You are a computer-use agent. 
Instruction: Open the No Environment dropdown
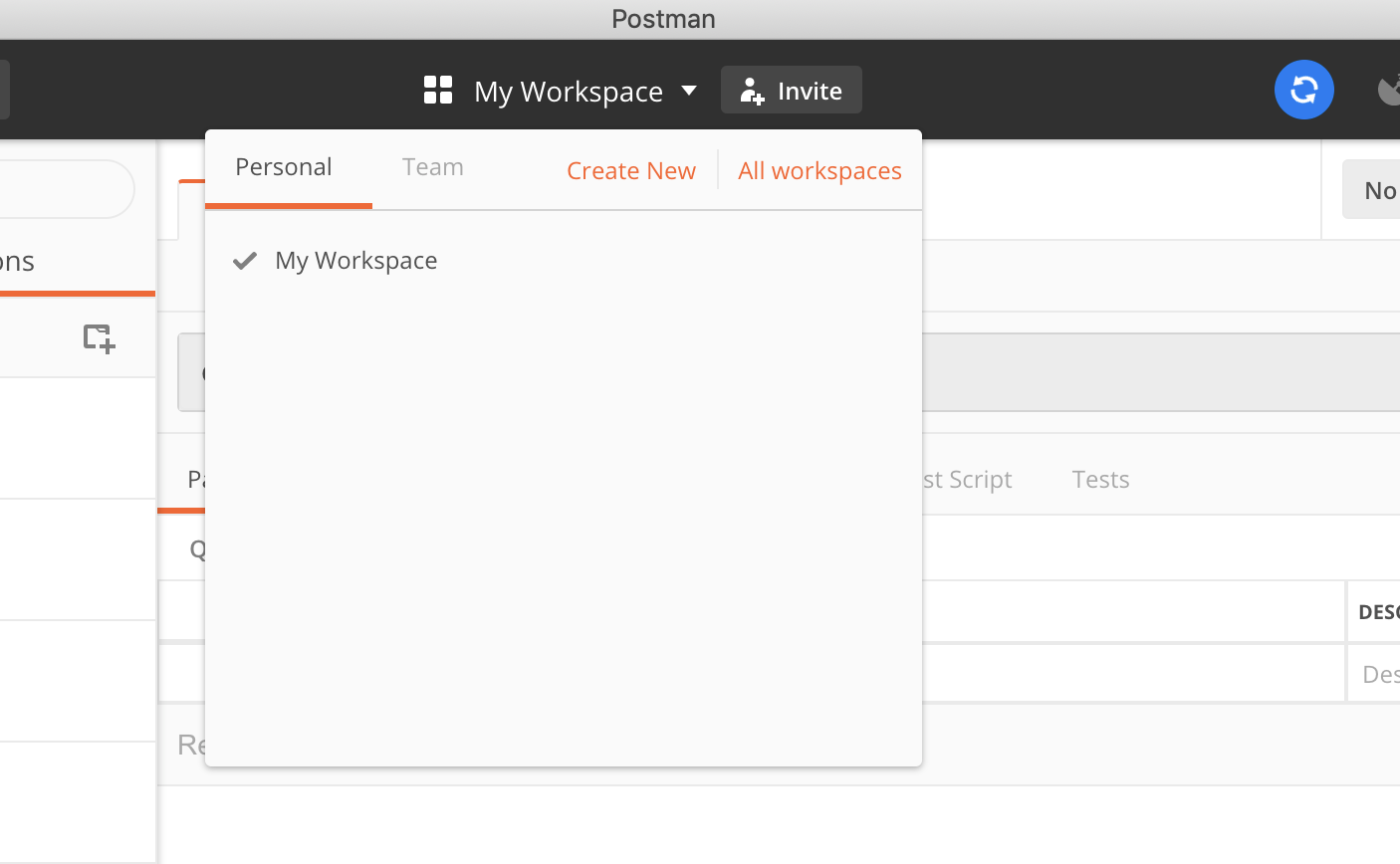point(1371,189)
